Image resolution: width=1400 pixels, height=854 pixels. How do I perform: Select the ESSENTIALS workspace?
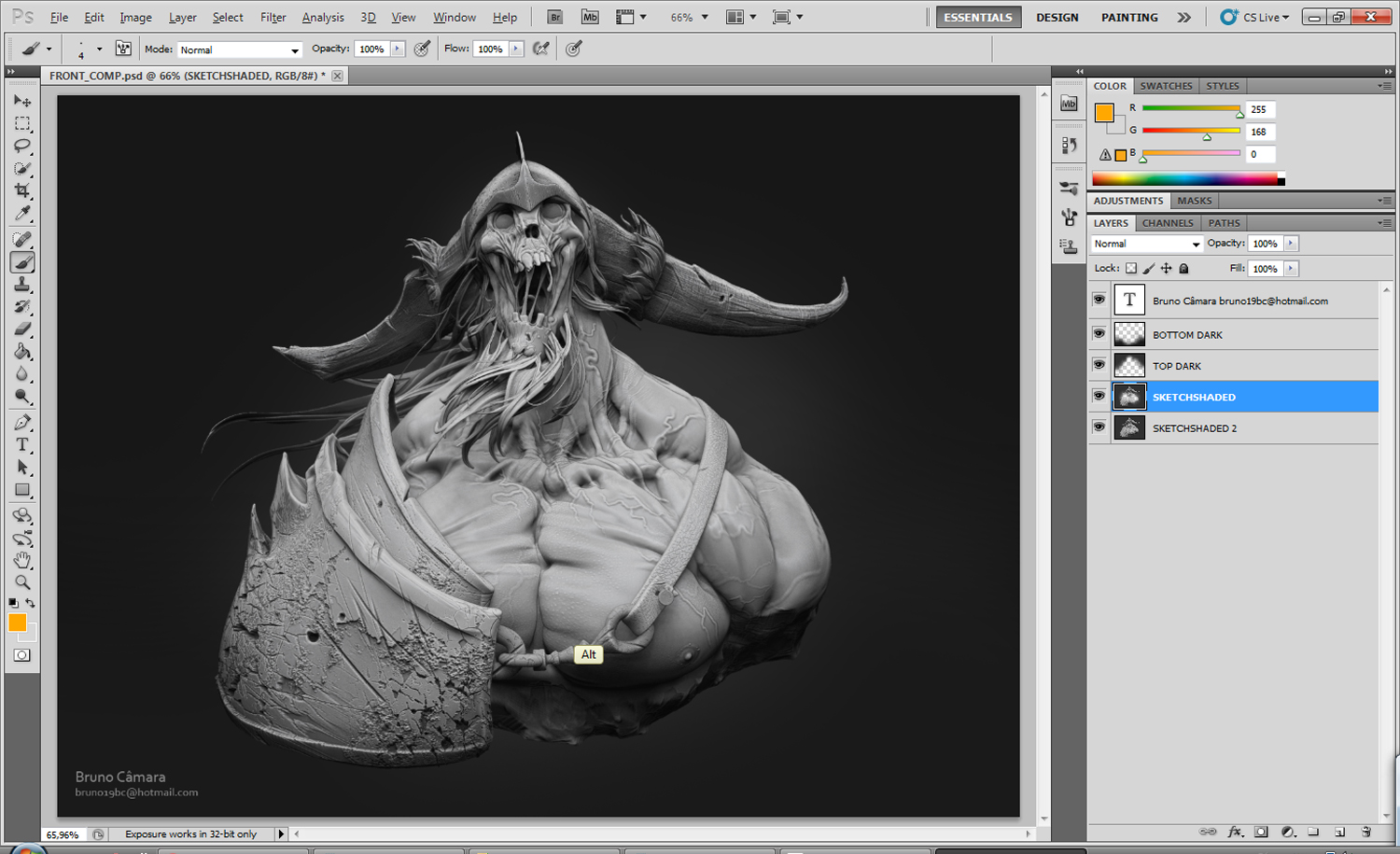(x=978, y=17)
